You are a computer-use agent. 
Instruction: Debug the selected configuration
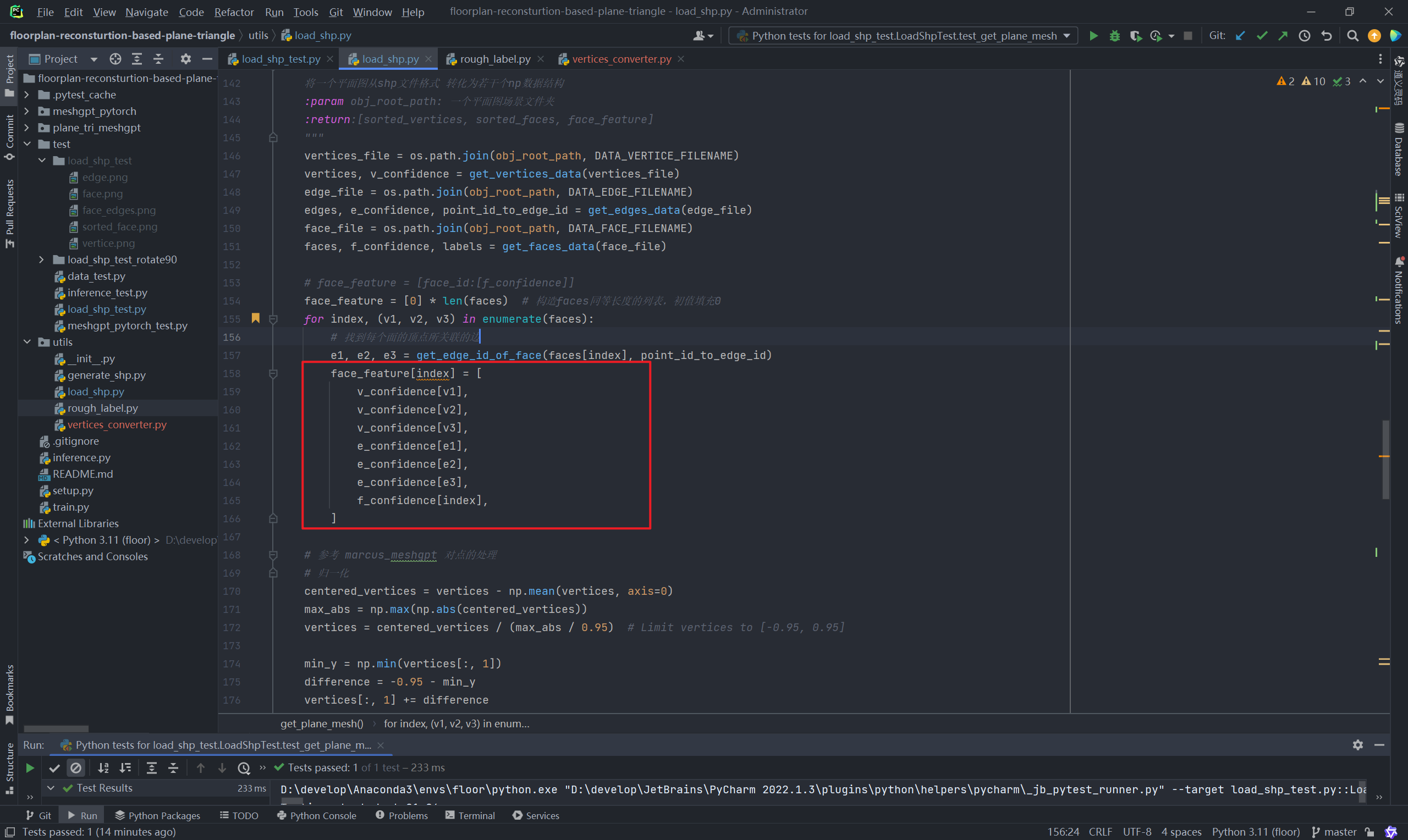1114,36
